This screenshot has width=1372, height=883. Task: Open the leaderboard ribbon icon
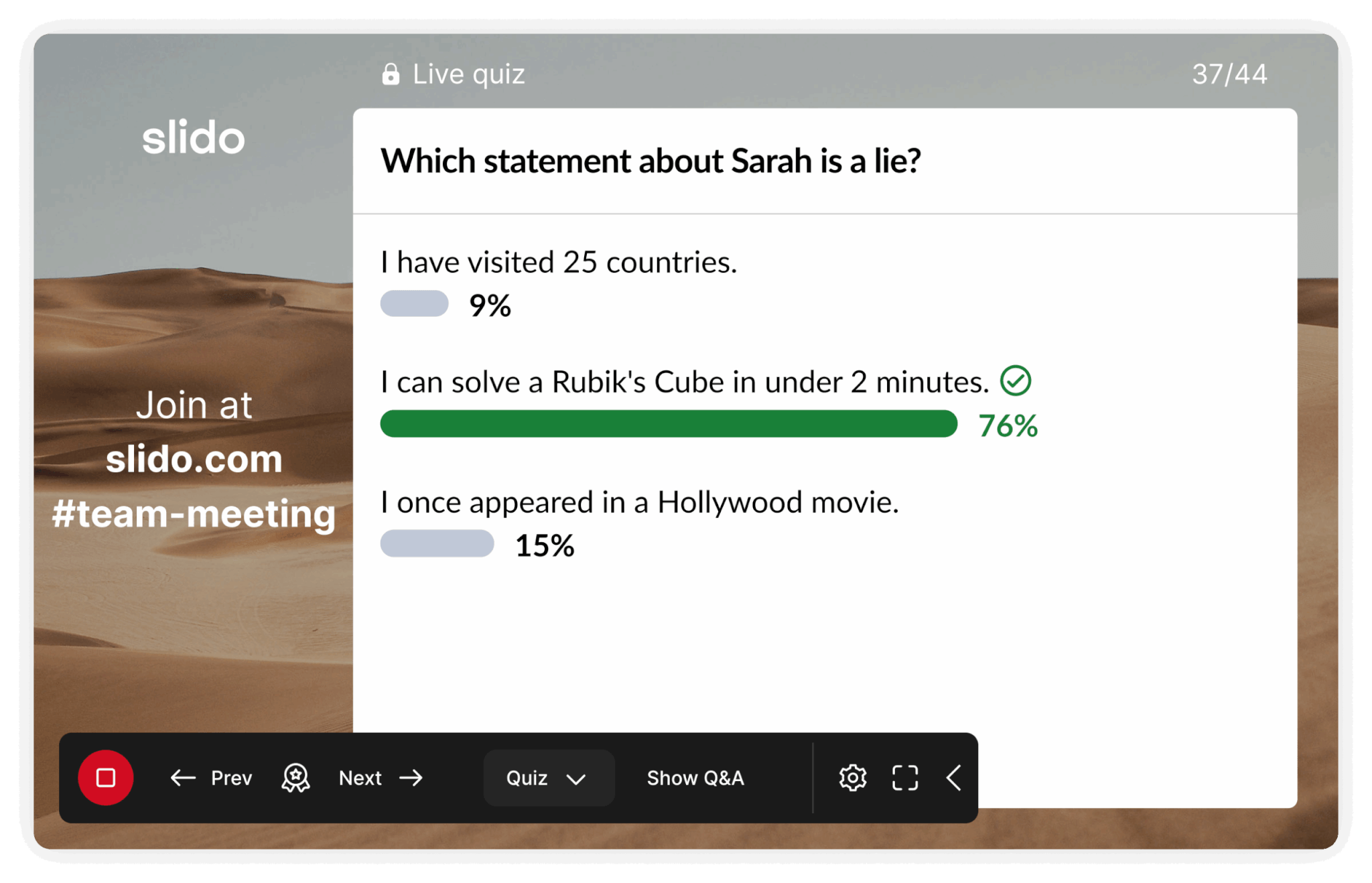coord(295,778)
